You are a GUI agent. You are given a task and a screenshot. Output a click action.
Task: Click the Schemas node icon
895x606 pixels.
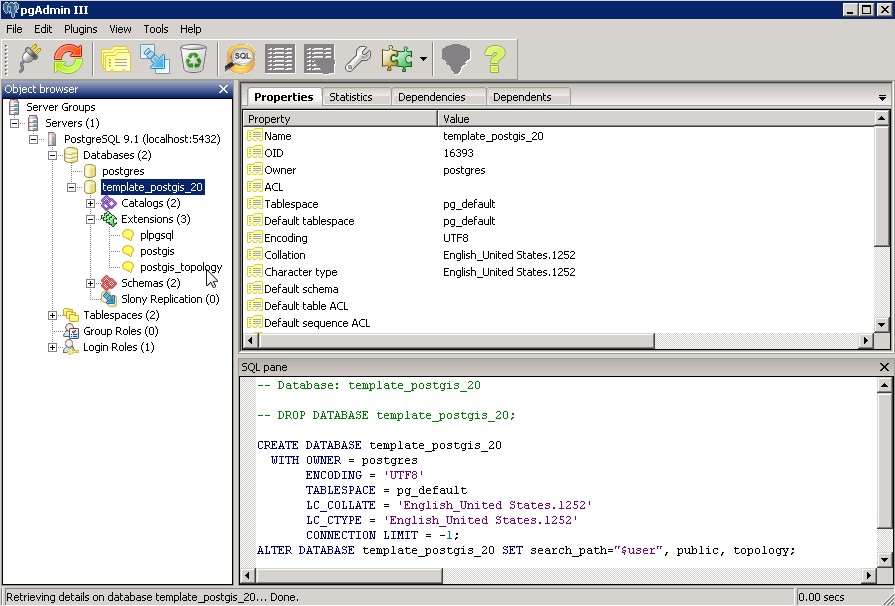(108, 283)
